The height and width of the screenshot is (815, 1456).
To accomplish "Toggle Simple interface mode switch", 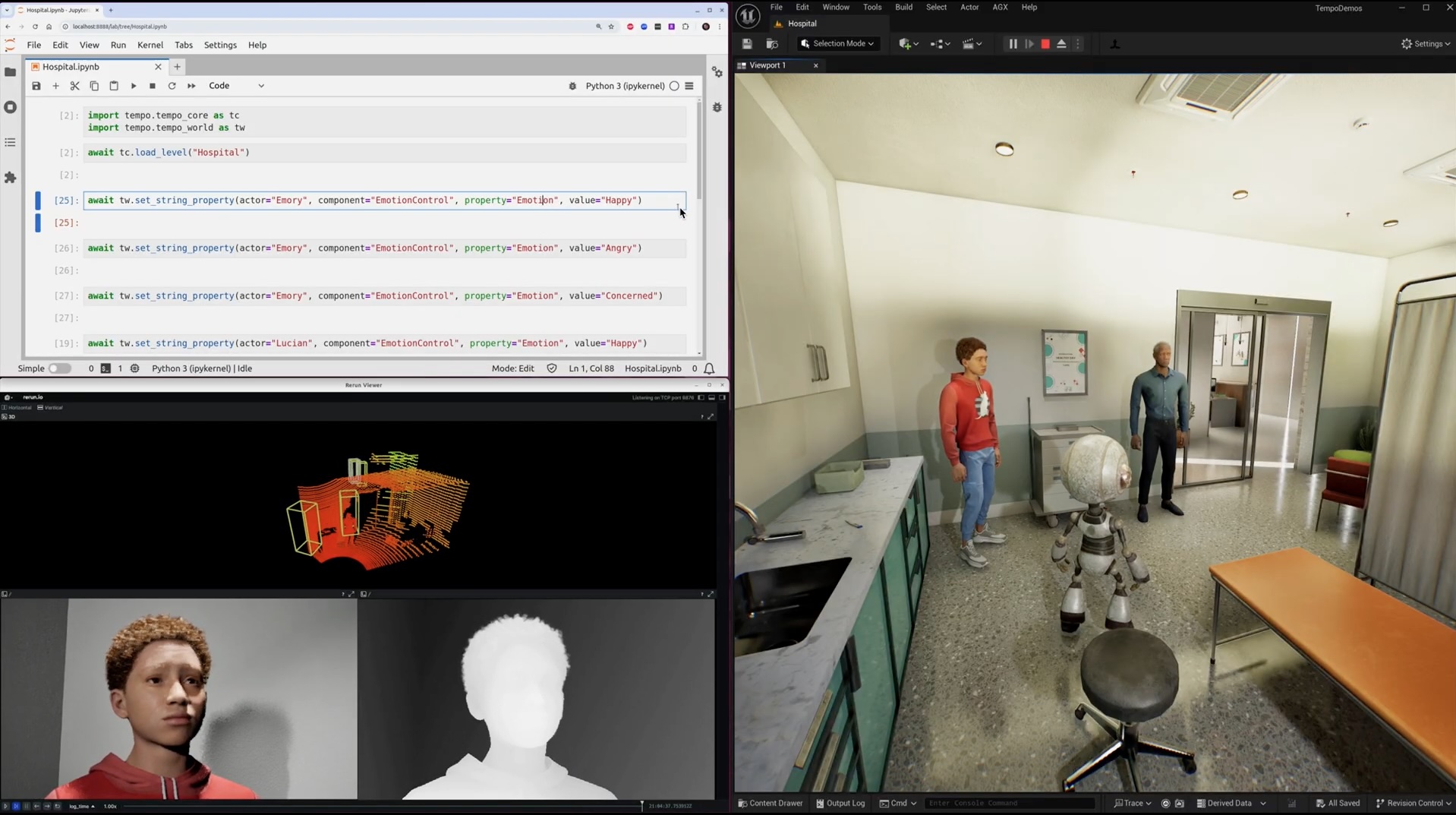I will 59,368.
